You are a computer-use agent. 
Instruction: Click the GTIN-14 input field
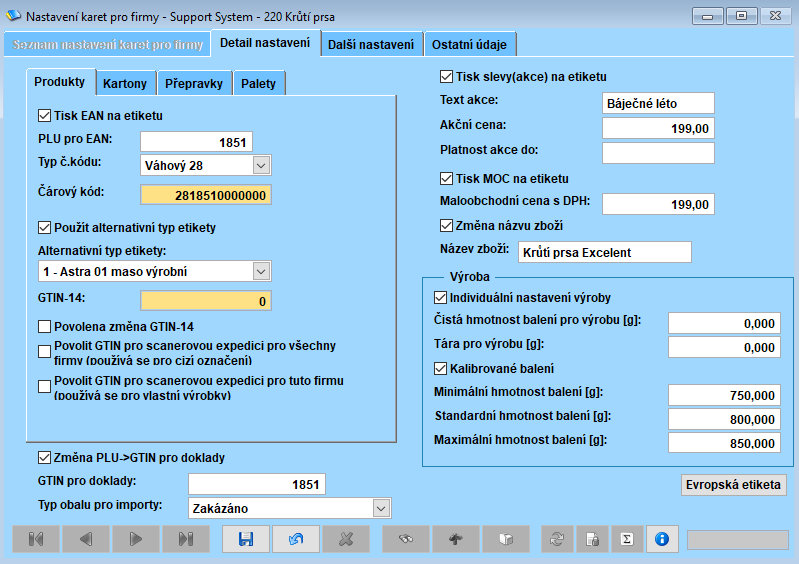coord(206,301)
